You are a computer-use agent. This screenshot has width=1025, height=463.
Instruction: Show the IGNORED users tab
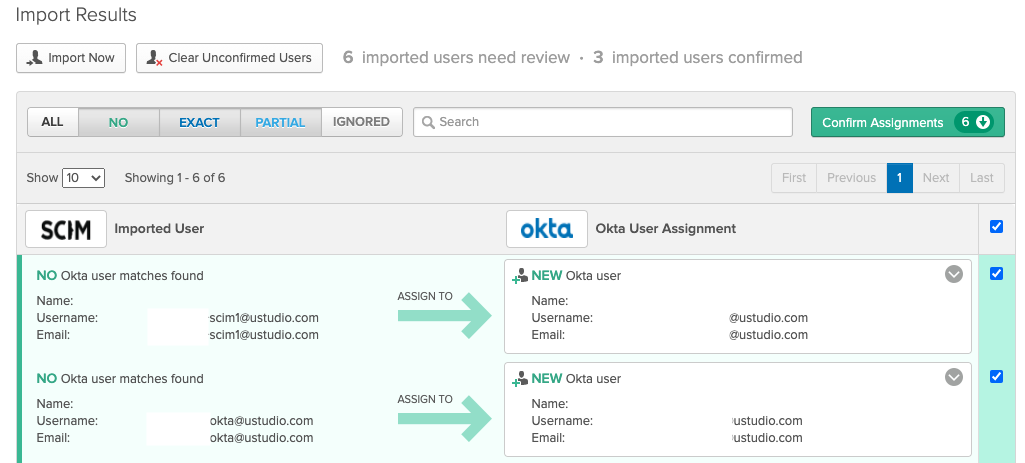[361, 122]
